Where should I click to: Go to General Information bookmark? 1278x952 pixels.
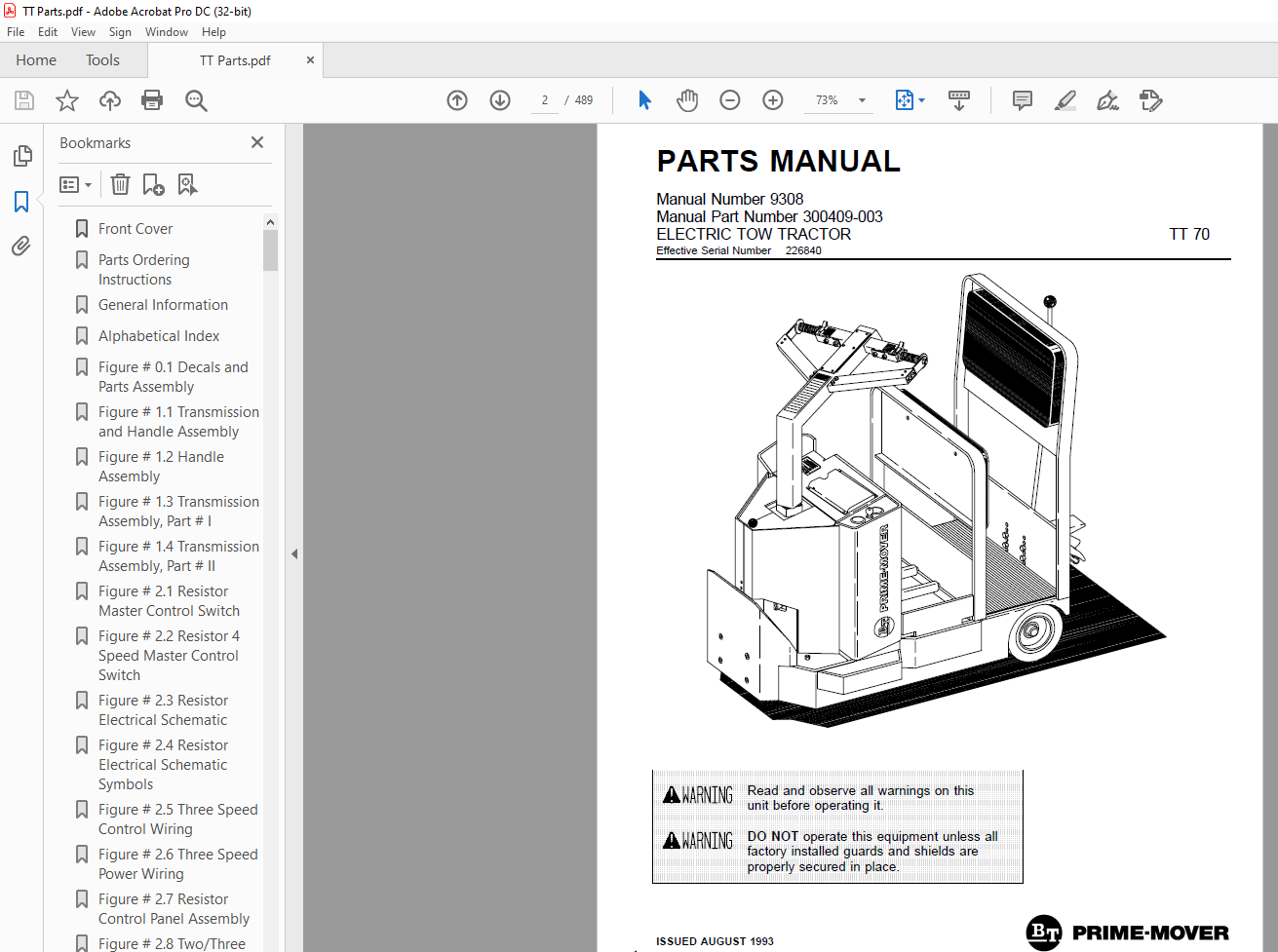coord(163,305)
